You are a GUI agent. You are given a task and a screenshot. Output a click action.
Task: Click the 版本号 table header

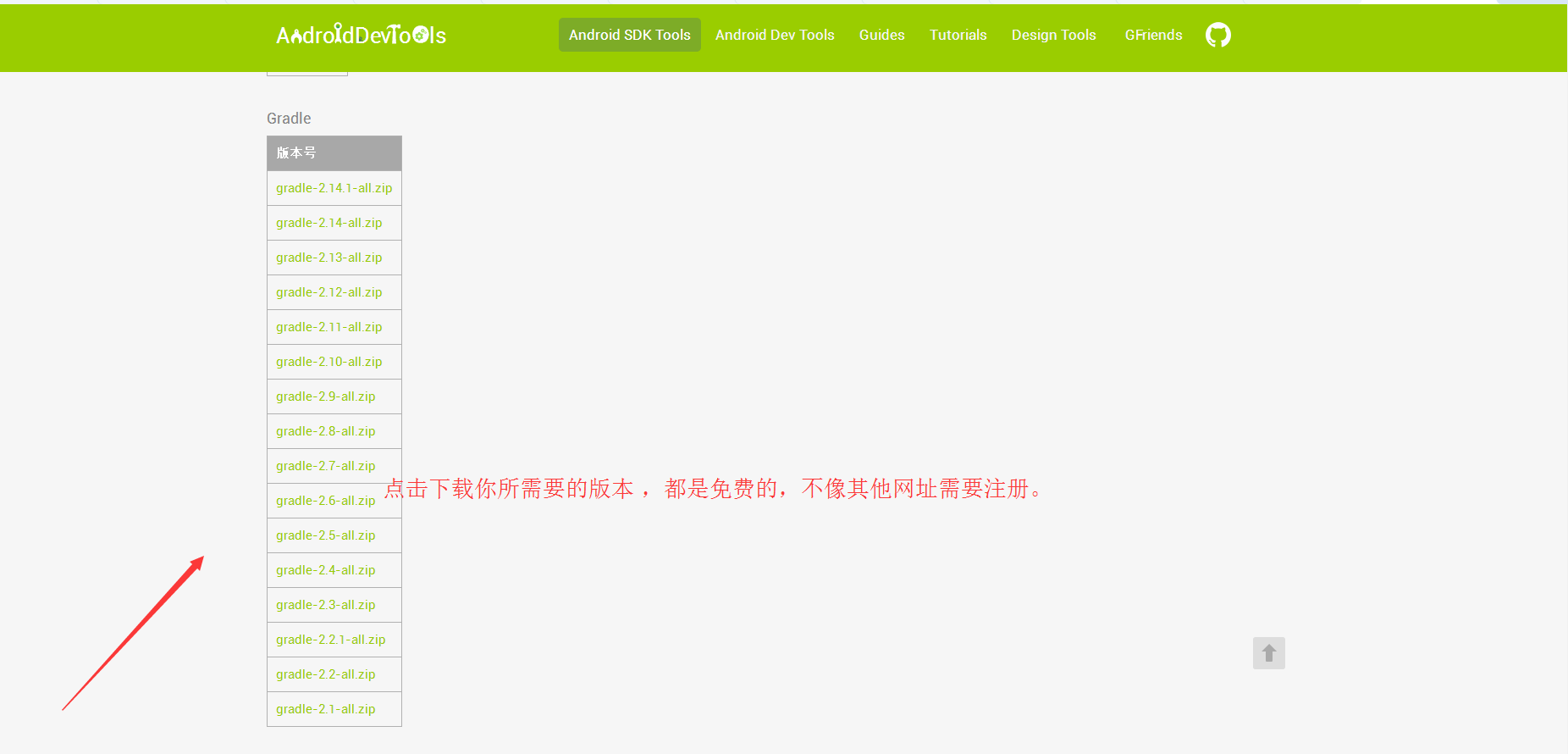(334, 153)
